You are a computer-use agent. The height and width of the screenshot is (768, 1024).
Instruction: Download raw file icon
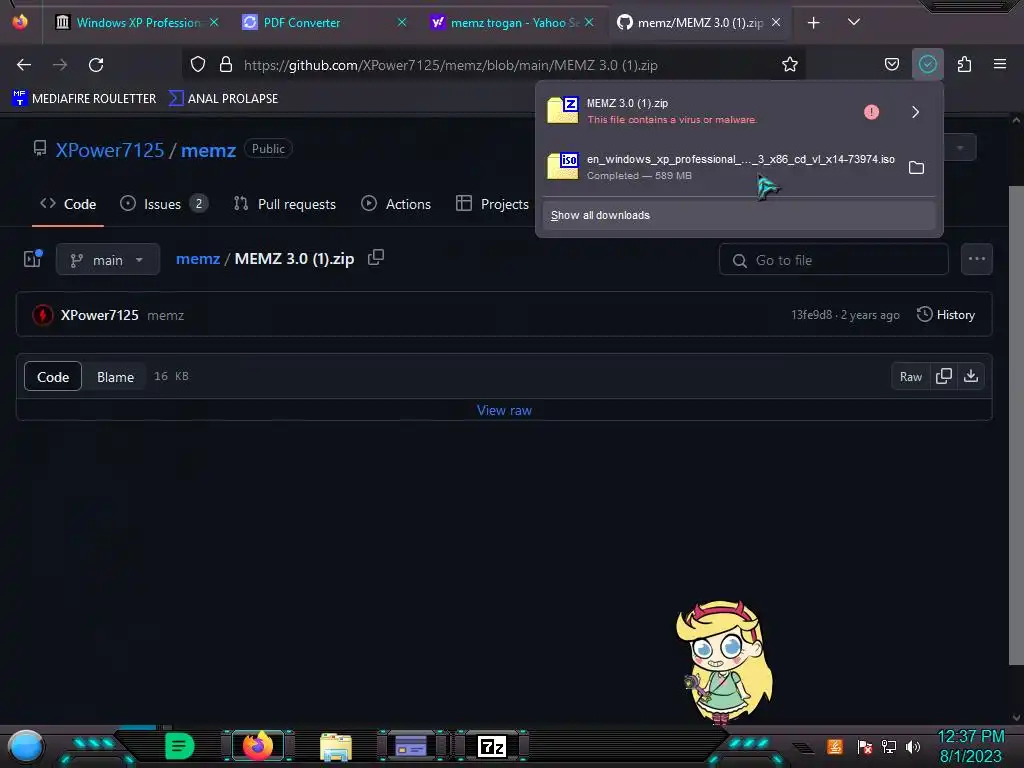tap(971, 377)
